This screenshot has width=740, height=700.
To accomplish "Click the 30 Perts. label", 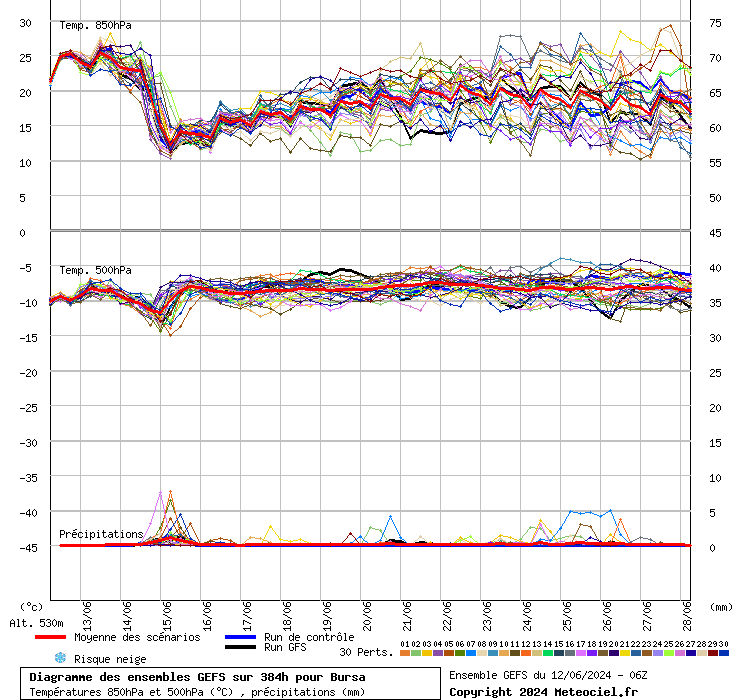I will (x=366, y=652).
